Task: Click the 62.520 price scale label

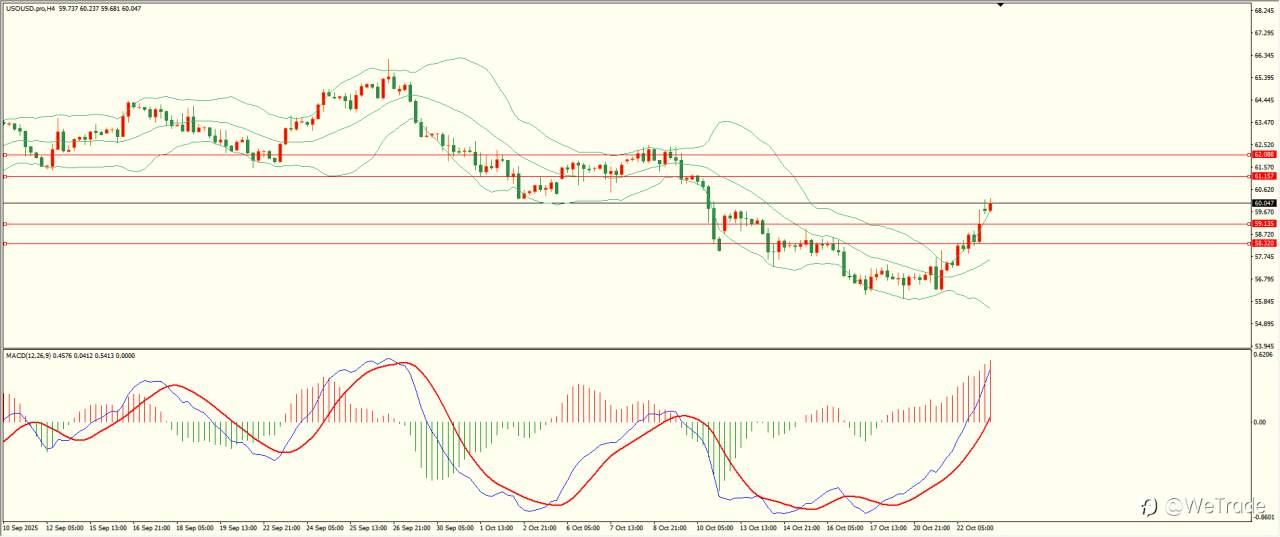Action: coord(1264,145)
